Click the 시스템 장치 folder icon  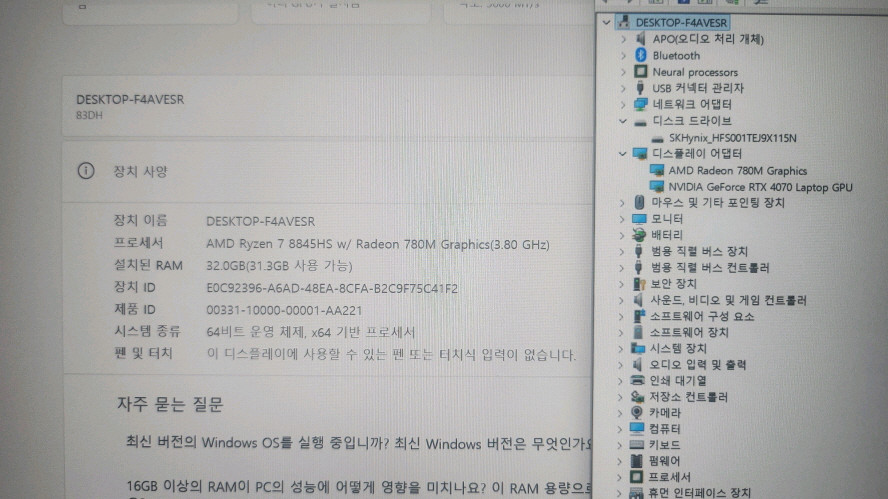tap(638, 348)
